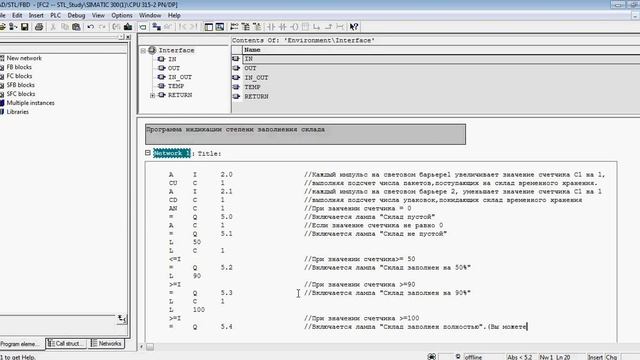
Task: Click the Name column header
Action: tap(441, 50)
